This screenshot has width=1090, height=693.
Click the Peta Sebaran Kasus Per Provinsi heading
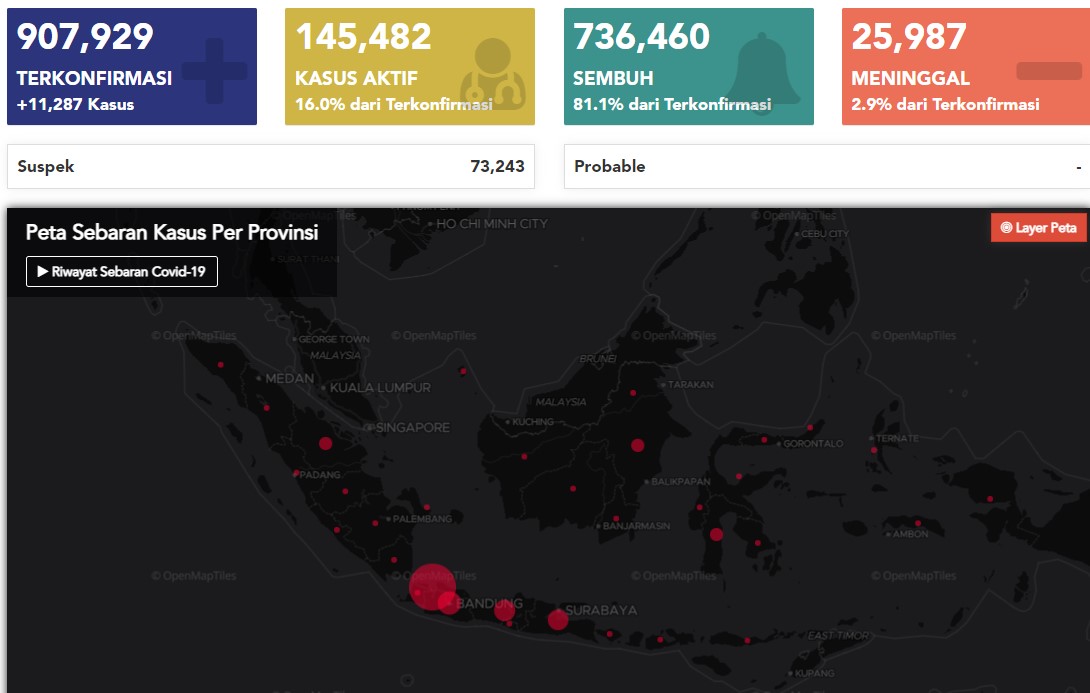(x=172, y=232)
